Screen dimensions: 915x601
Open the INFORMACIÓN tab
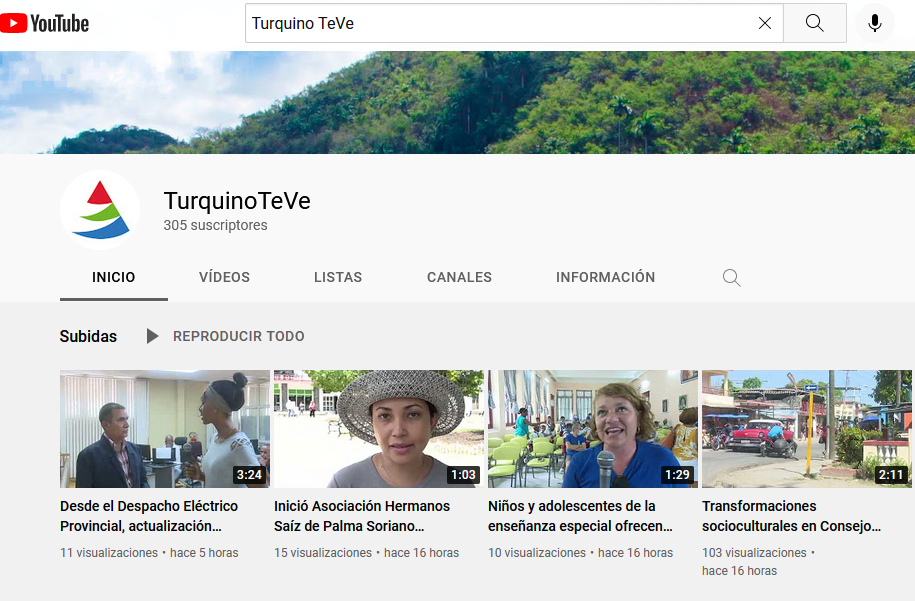(x=605, y=277)
